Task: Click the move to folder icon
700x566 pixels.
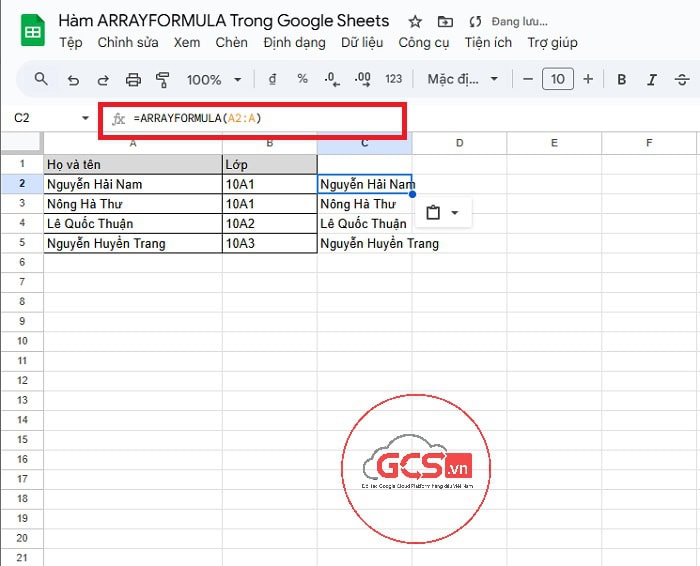Action: [445, 21]
